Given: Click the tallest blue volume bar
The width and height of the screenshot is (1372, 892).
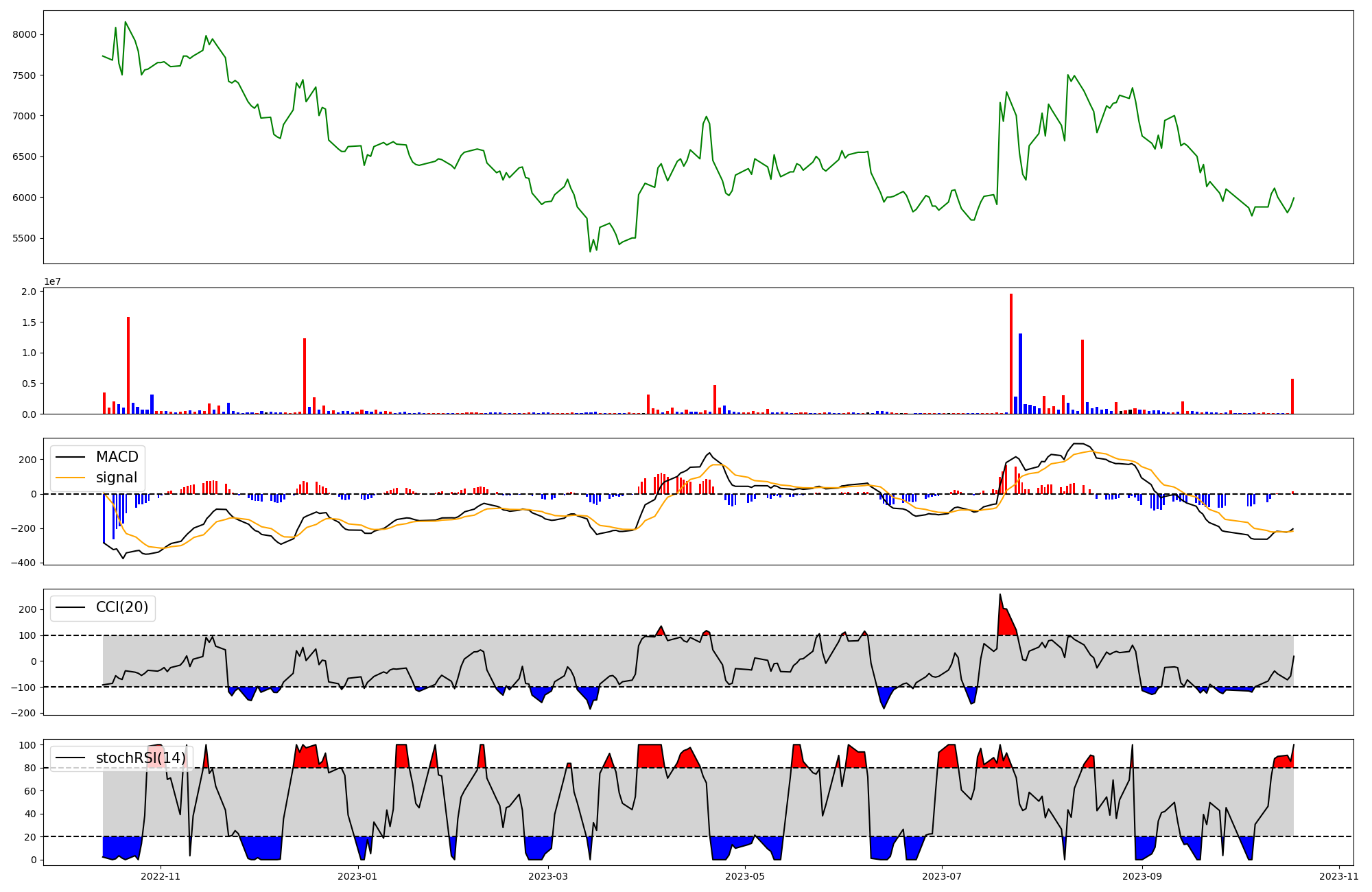Looking at the screenshot, I should click(1020, 374).
